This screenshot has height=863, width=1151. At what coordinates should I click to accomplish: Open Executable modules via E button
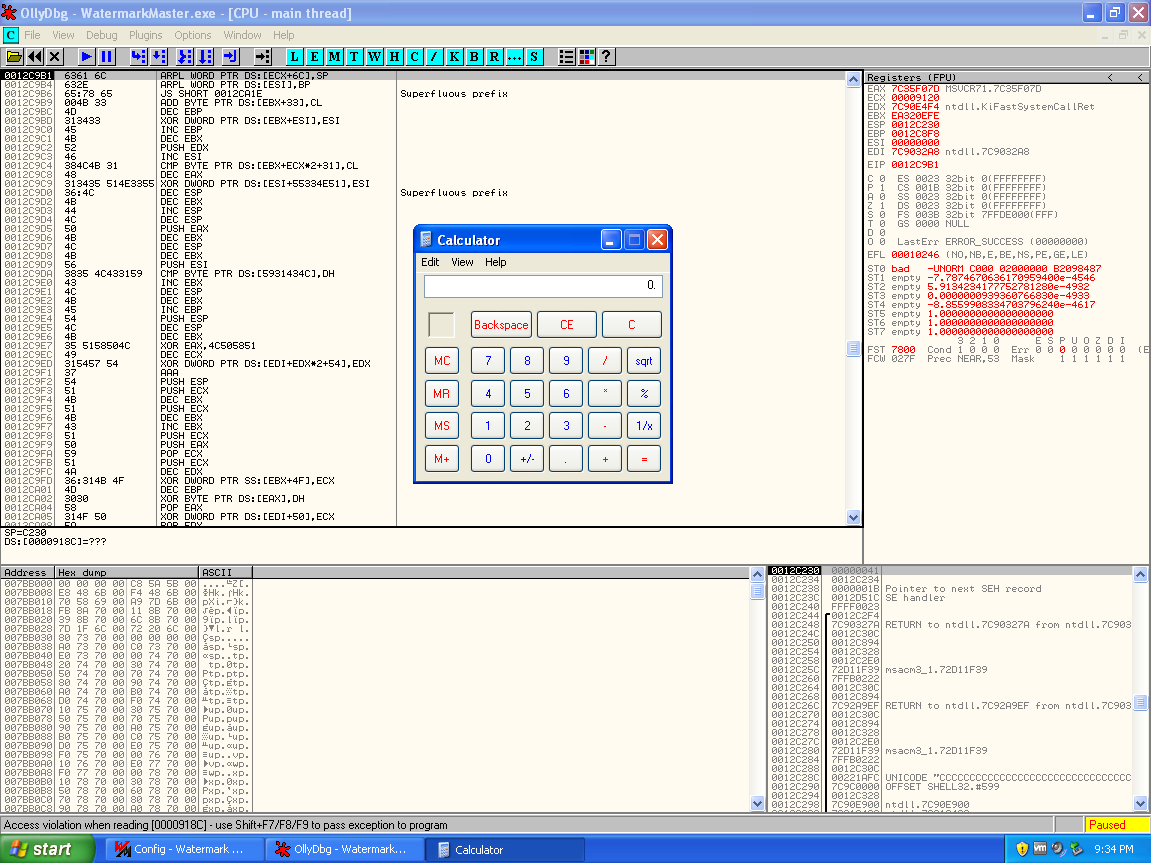(314, 57)
